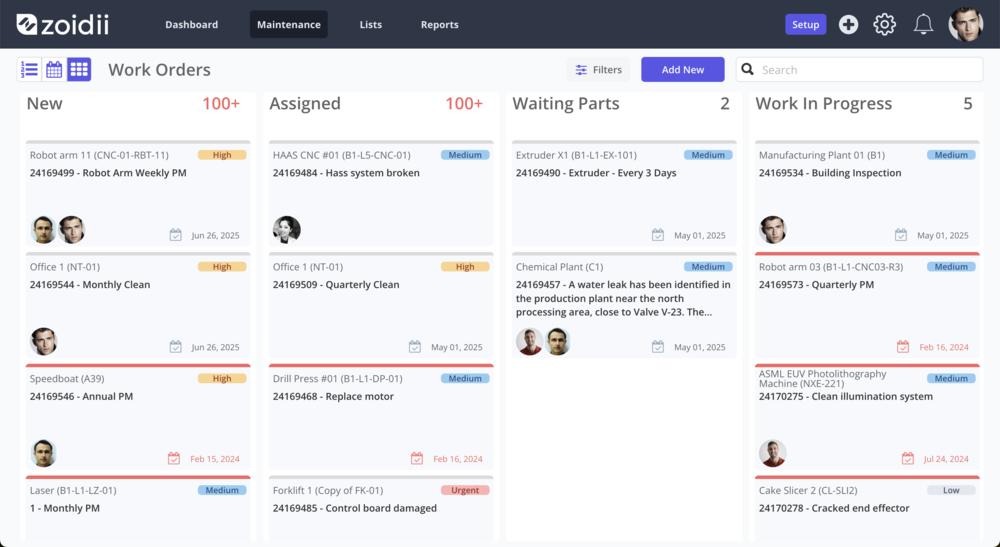This screenshot has height=547, width=1000.
Task: Click the zoidii logo
Action: pos(62,24)
